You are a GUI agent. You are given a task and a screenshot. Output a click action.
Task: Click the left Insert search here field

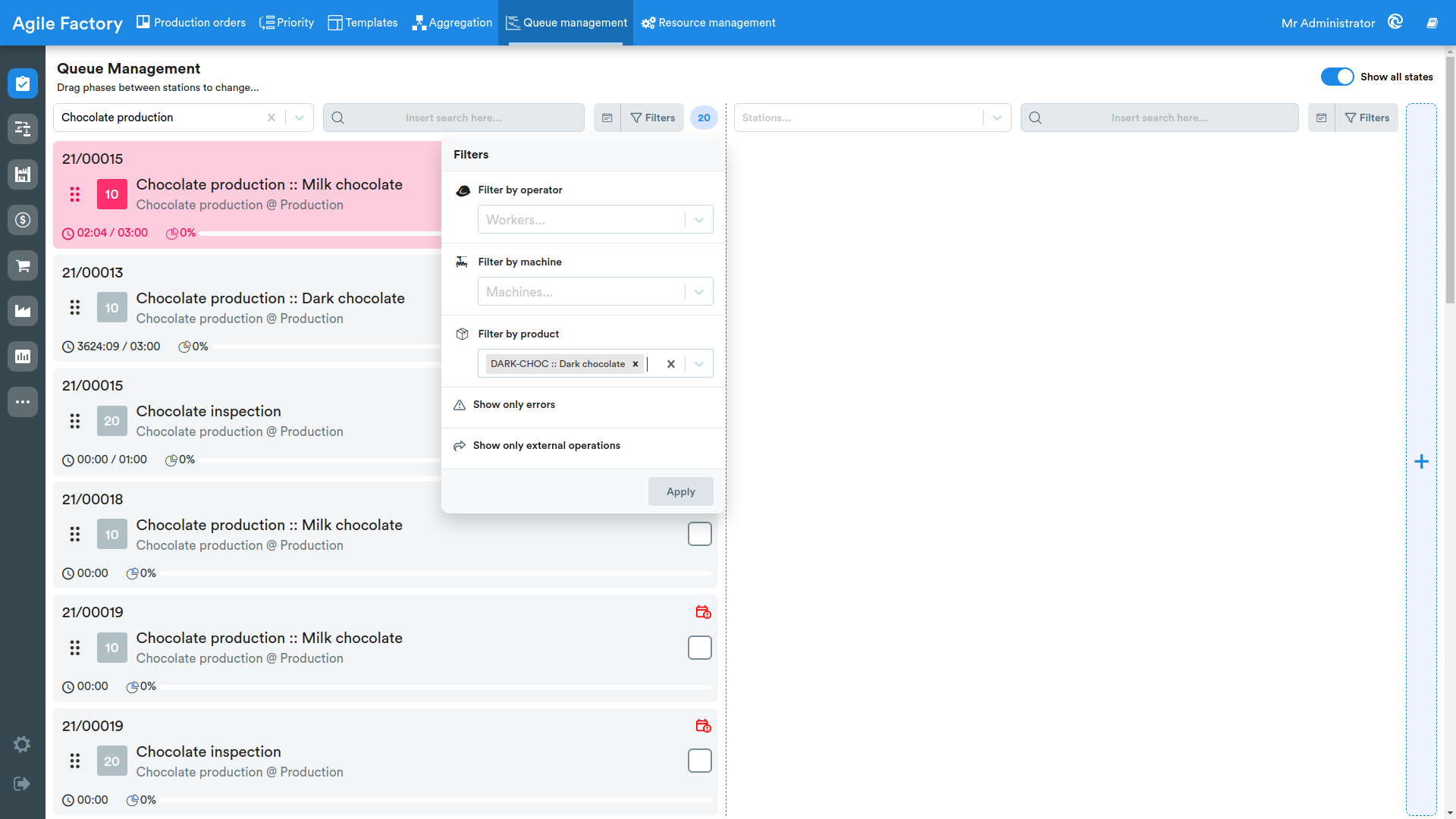tap(453, 118)
